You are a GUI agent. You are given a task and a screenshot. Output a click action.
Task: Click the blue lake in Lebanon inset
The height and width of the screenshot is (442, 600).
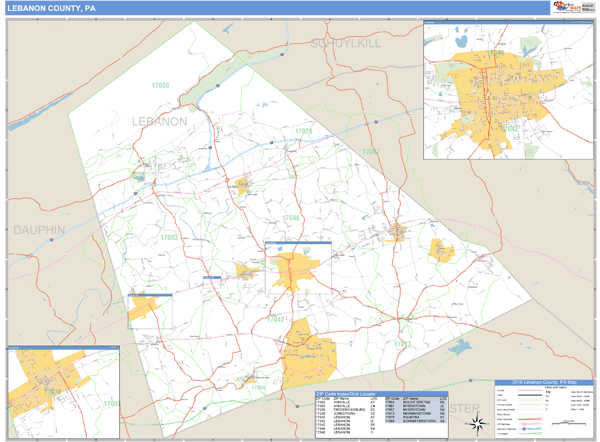[461, 40]
